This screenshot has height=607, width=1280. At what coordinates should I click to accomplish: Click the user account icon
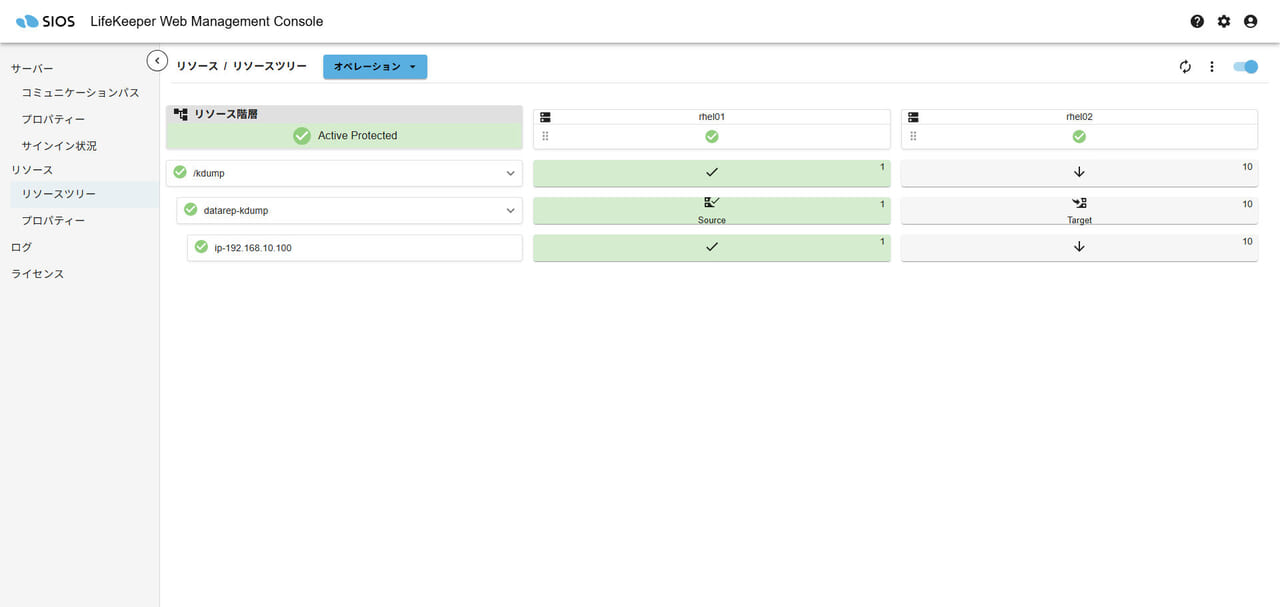(1250, 21)
